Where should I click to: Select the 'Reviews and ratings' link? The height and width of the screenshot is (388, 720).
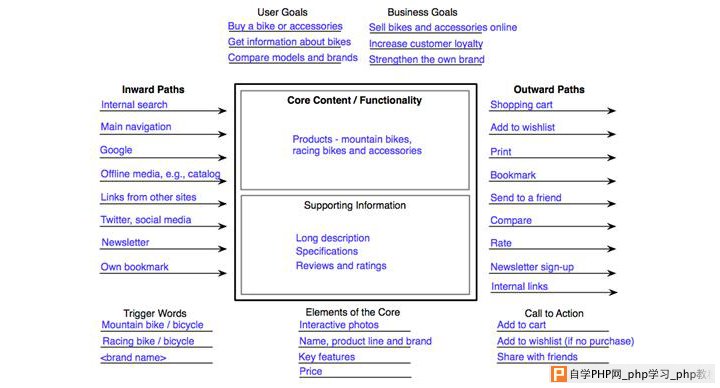pos(341,266)
